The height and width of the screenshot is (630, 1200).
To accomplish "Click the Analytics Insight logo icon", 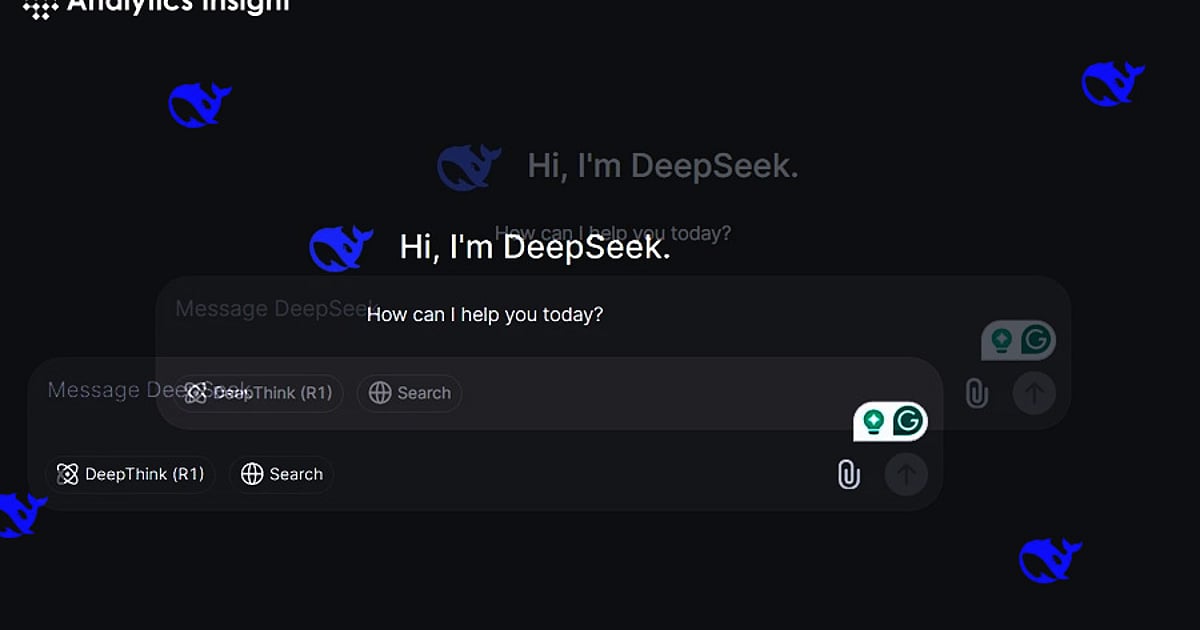I will pyautogui.click(x=38, y=12).
